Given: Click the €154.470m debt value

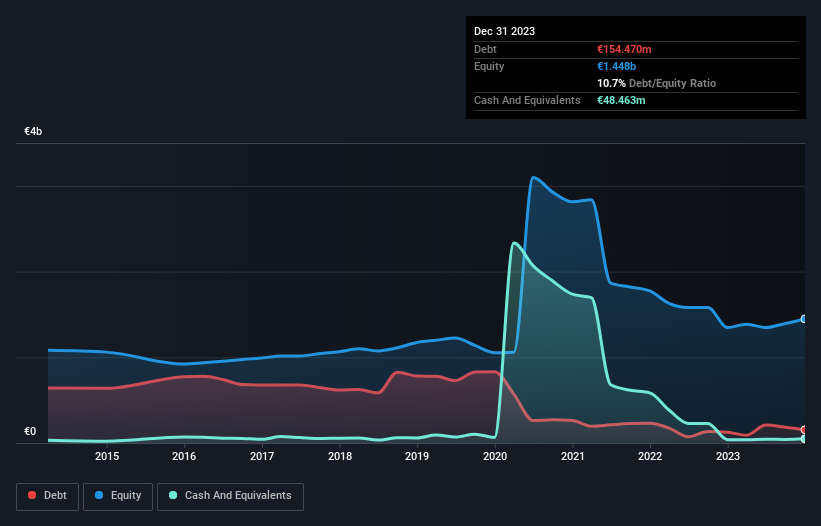Looking at the screenshot, I should [624, 49].
